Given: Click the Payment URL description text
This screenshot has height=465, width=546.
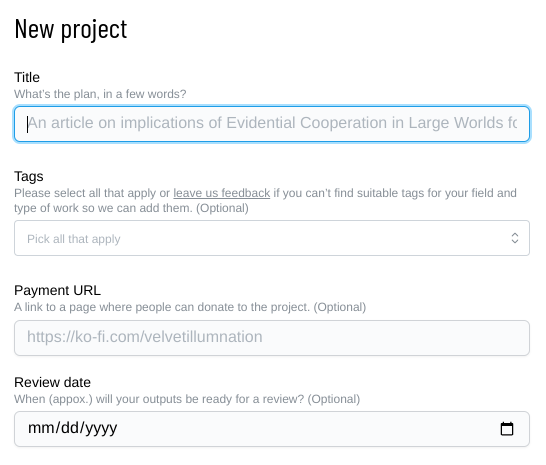Looking at the screenshot, I should tap(190, 307).
